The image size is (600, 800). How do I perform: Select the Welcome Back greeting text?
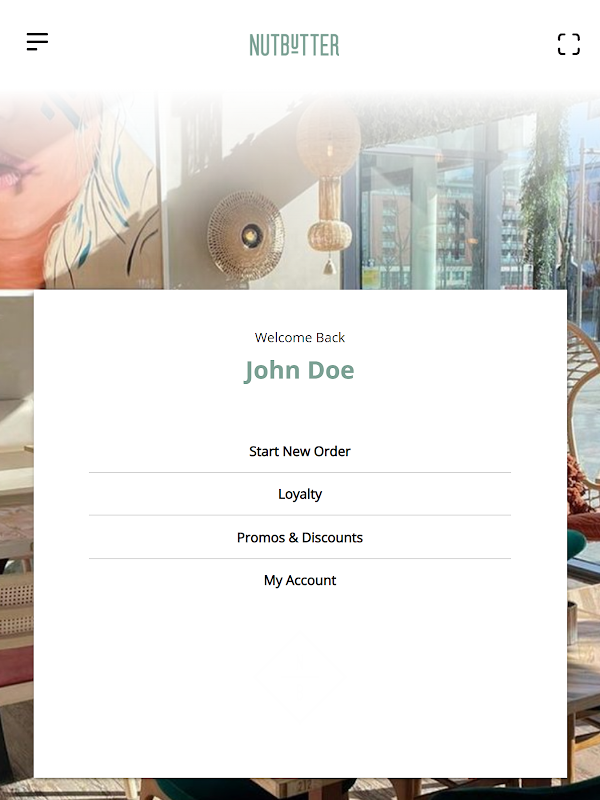[x=299, y=337]
